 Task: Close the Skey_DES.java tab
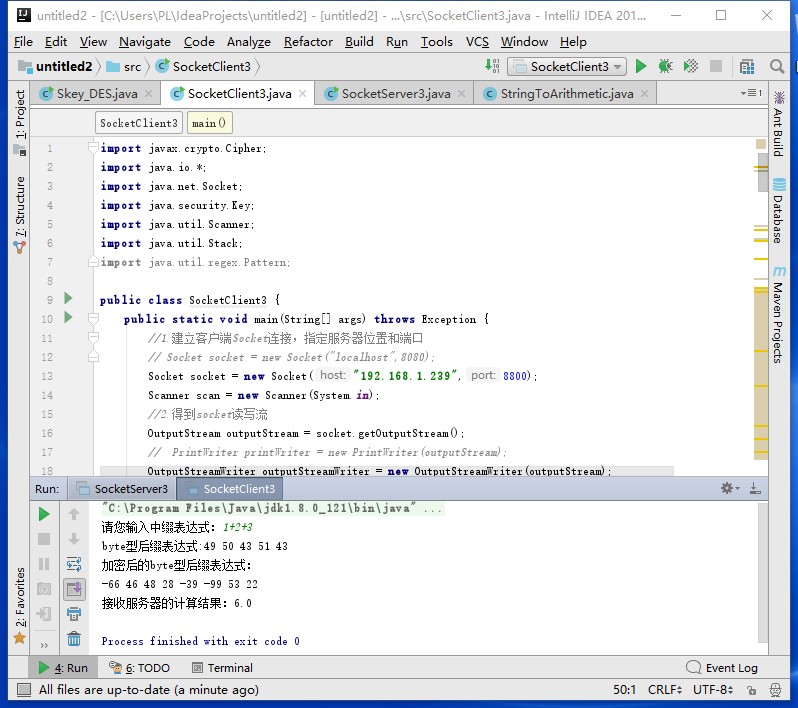tap(149, 94)
